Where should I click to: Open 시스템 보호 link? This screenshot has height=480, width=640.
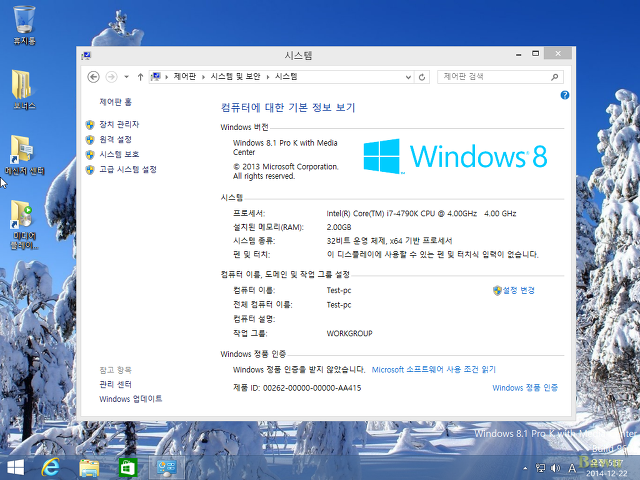coord(119,154)
